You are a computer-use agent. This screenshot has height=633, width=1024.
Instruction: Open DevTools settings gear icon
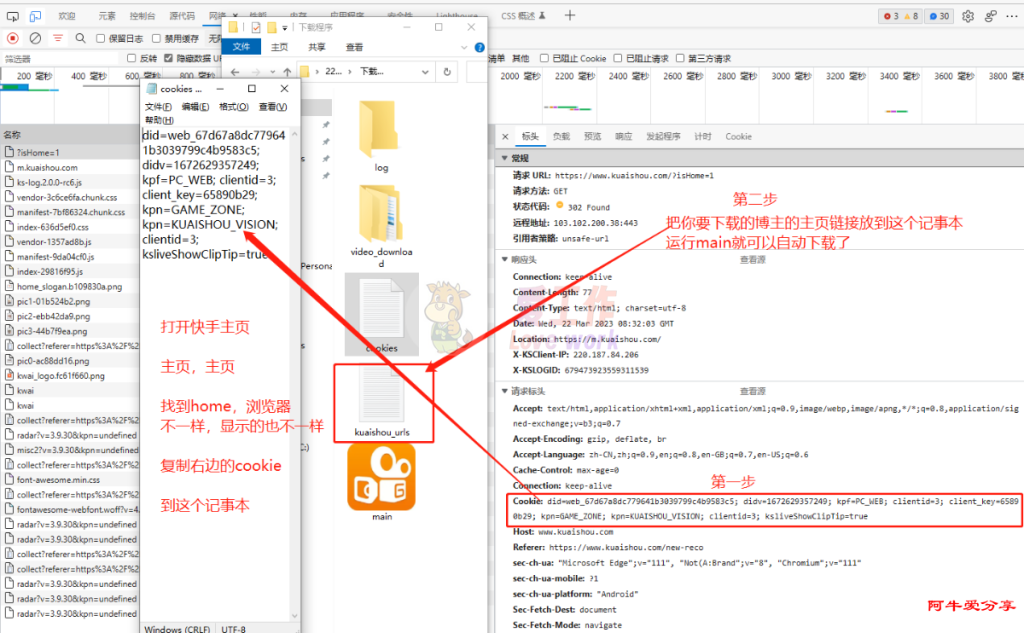968,16
